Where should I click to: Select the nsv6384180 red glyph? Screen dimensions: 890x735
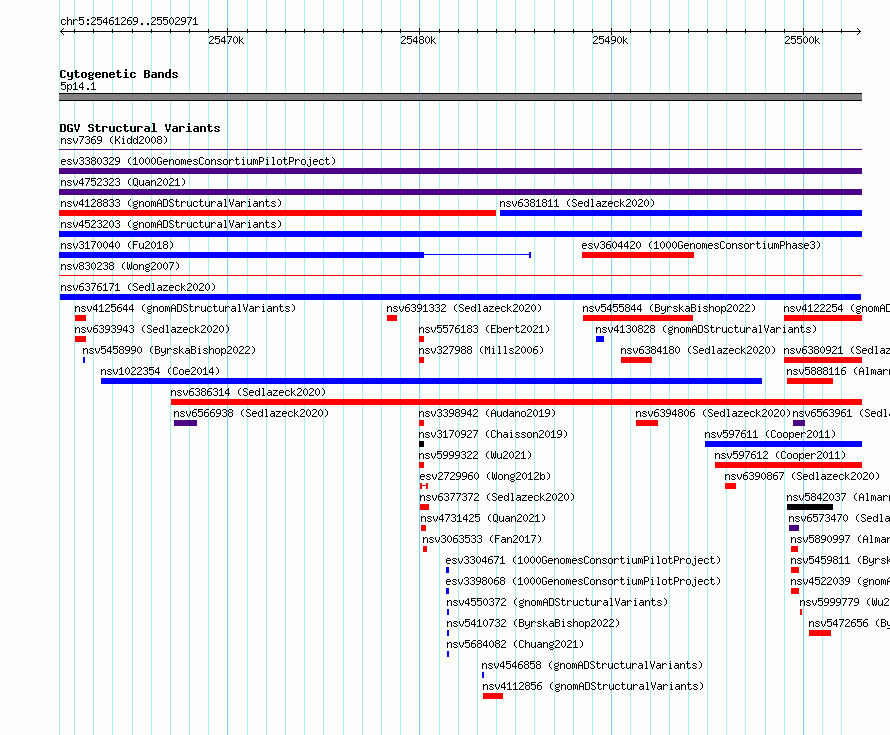[x=636, y=360]
